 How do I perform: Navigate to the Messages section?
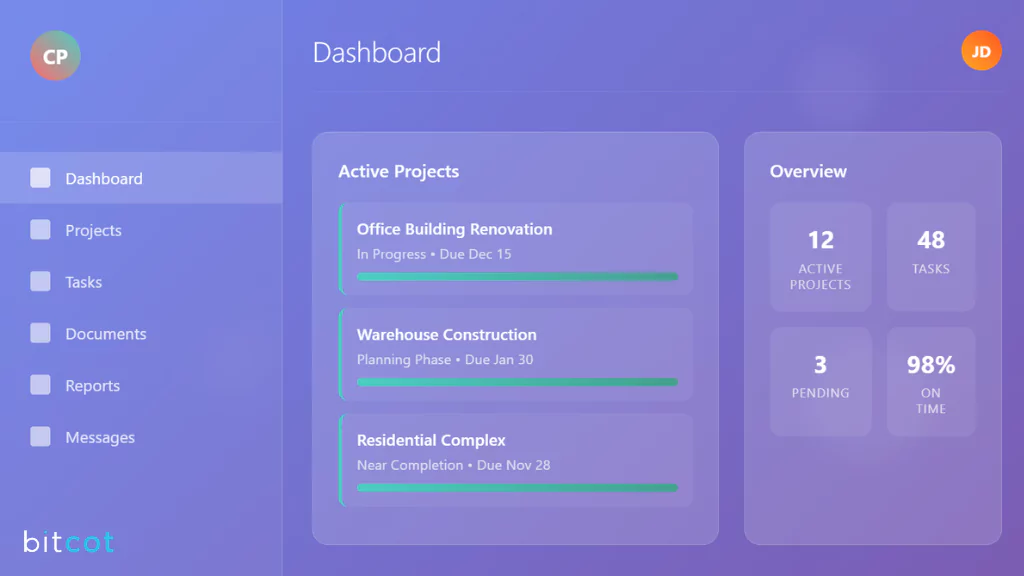point(102,437)
